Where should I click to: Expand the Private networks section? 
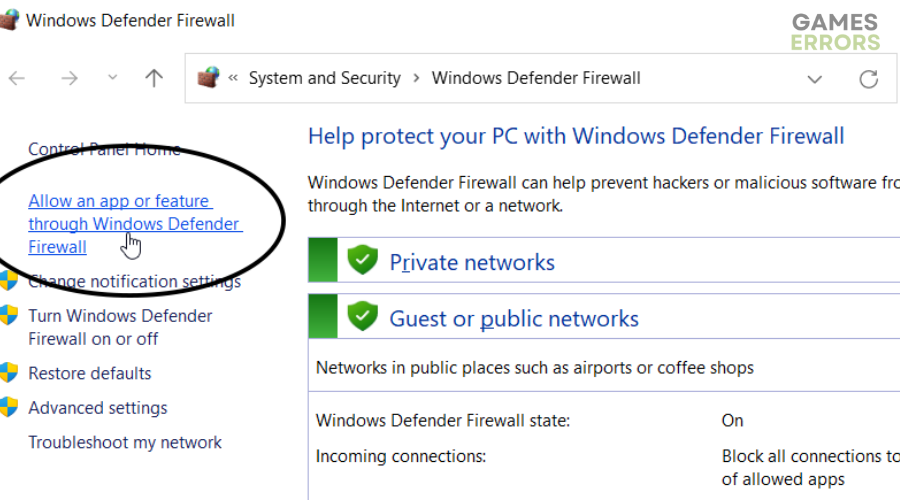472,262
